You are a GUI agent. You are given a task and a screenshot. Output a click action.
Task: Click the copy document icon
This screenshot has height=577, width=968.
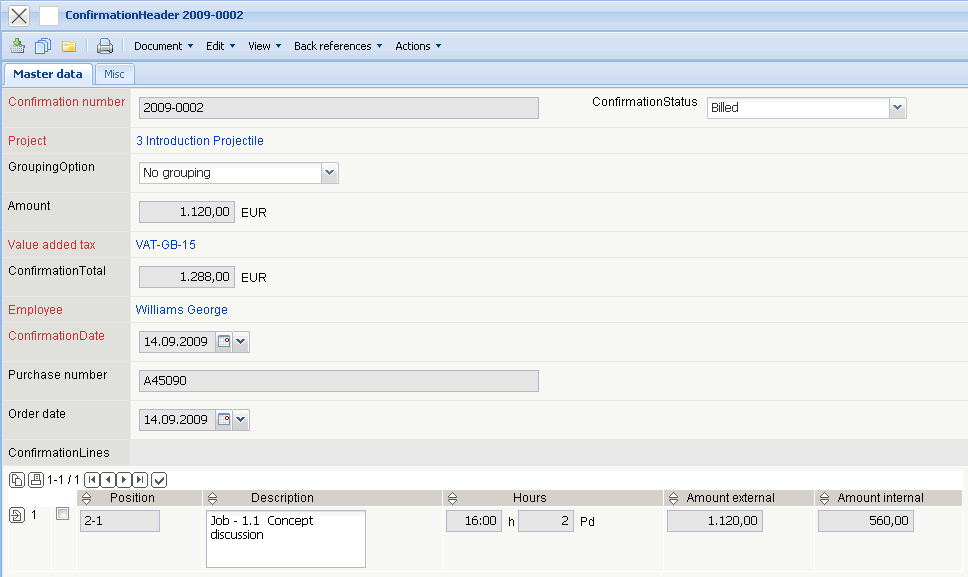tap(43, 46)
